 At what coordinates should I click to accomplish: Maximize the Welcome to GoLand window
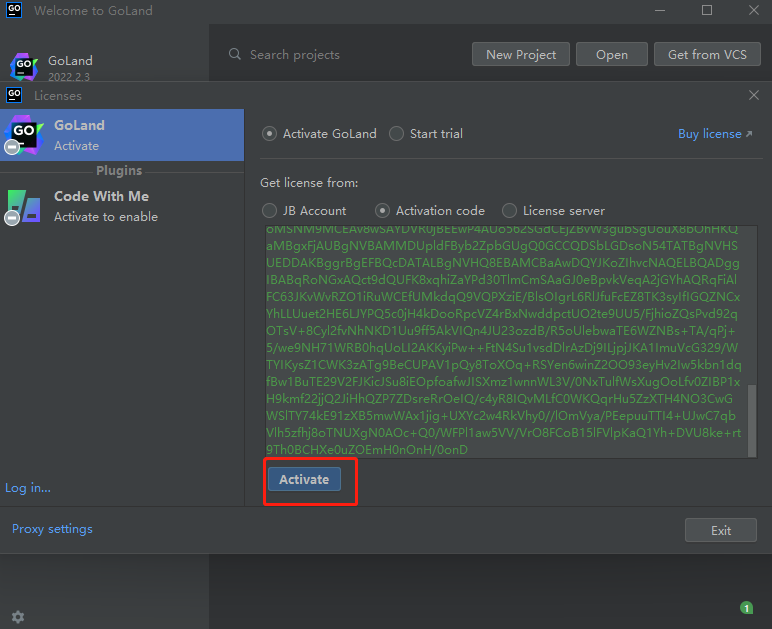click(707, 10)
